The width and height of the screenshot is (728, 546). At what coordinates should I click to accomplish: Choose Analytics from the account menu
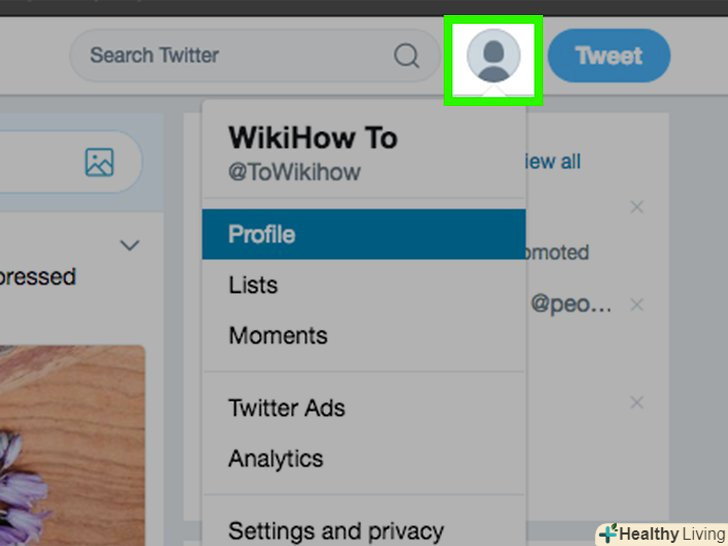[275, 459]
